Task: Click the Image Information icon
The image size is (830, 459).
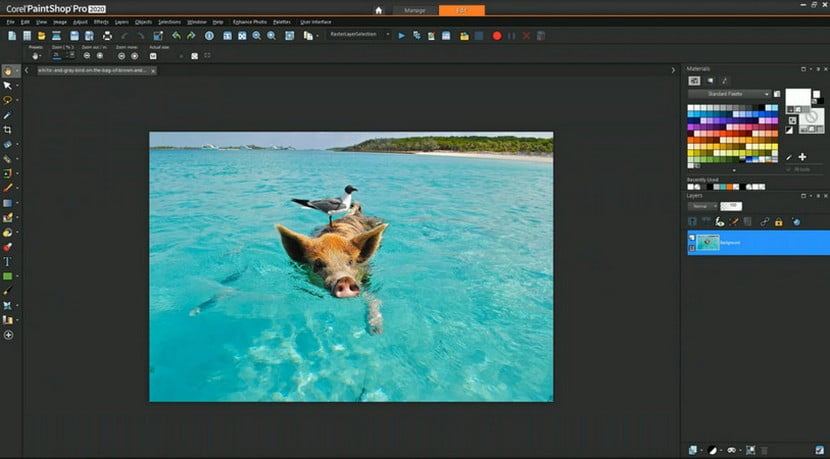Action: (210, 36)
